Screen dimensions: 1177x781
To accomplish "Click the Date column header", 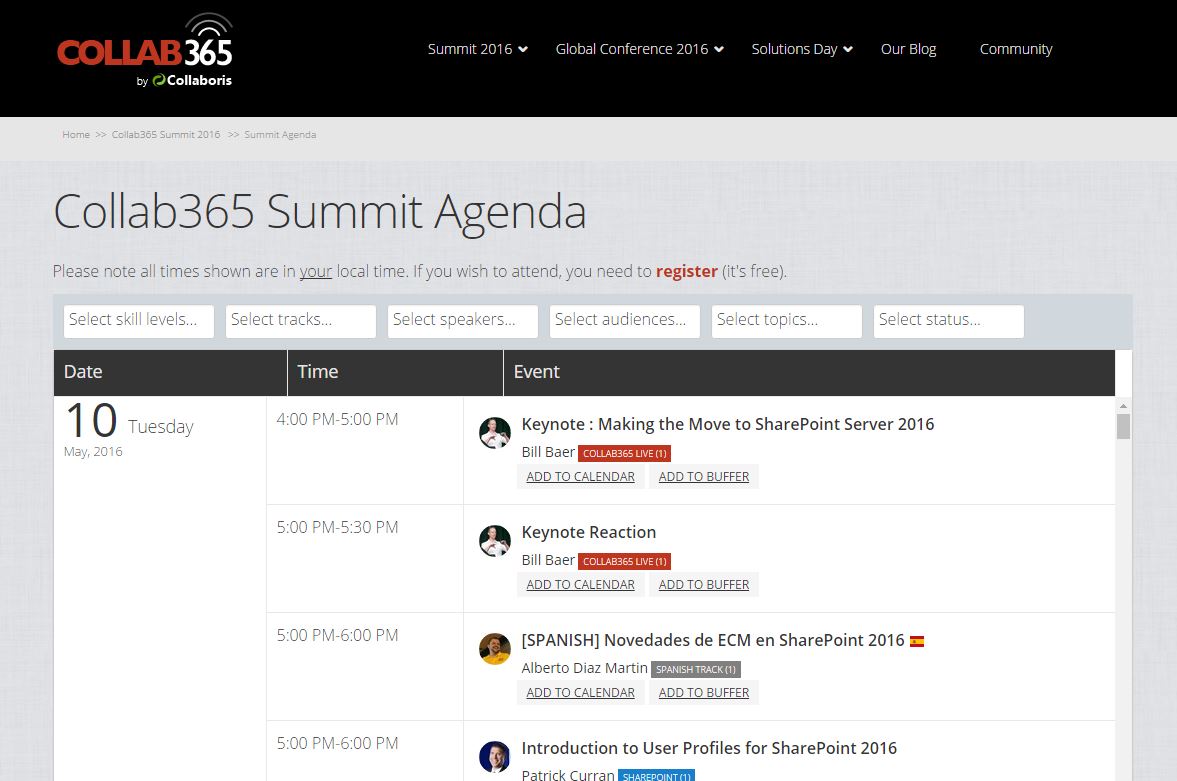I will pos(170,372).
